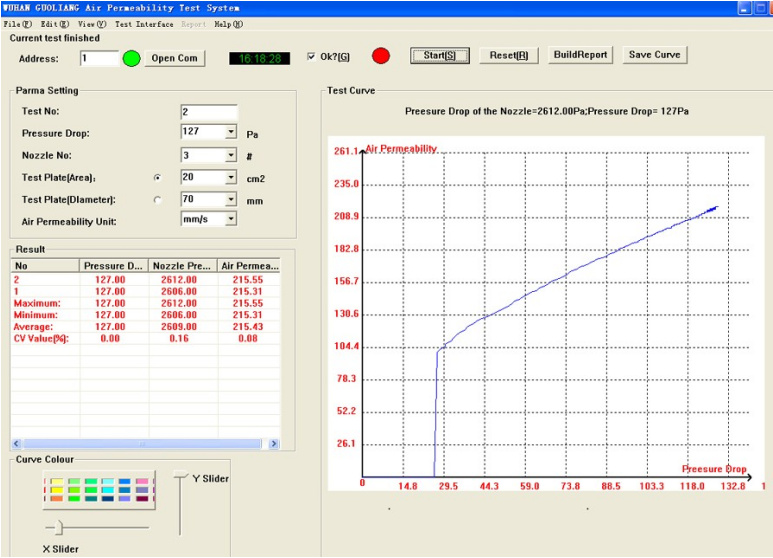The image size is (773, 558).
Task: Select the Test Plate(Diameter) radio button
Action: 157,200
